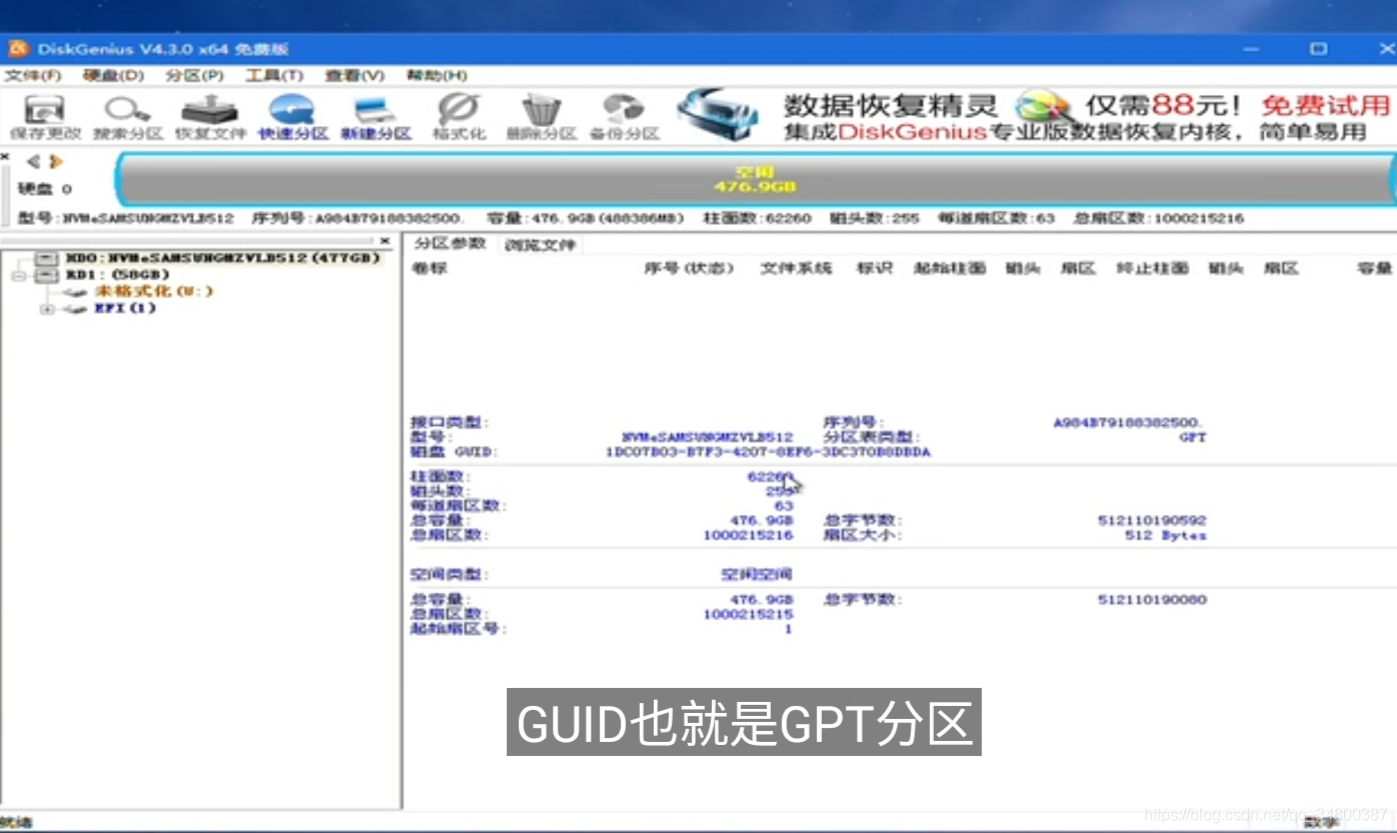Click the DiskGenius app icon in title bar
Screen dimensions: 1397x833
pyautogui.click(x=17, y=48)
